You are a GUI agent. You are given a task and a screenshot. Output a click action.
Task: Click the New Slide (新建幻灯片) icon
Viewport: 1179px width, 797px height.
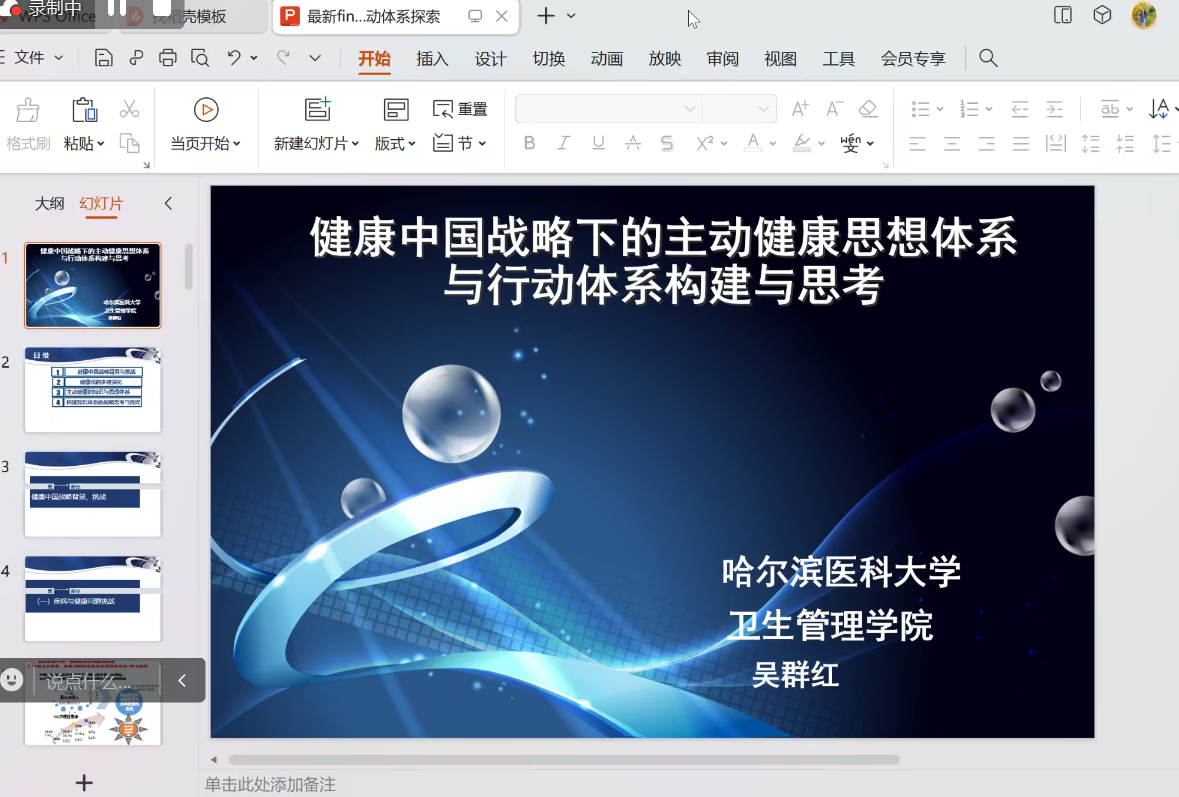click(x=317, y=110)
